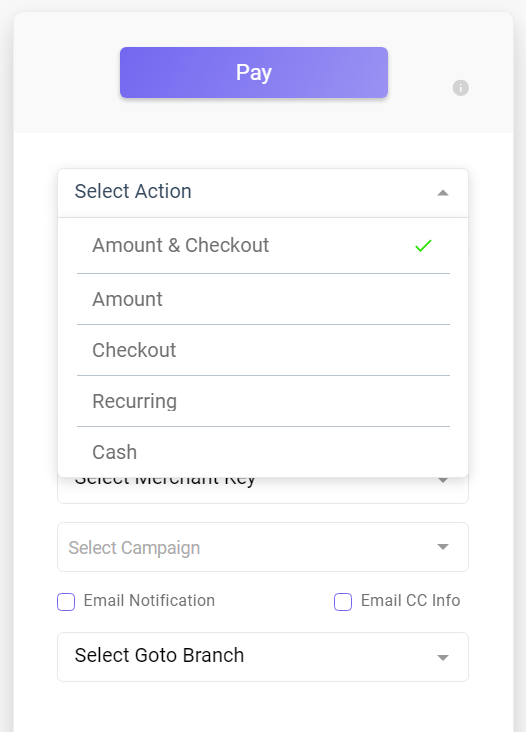Click the Select Campaign arrow icon
Screen dimensions: 526x732
click(x=442, y=547)
